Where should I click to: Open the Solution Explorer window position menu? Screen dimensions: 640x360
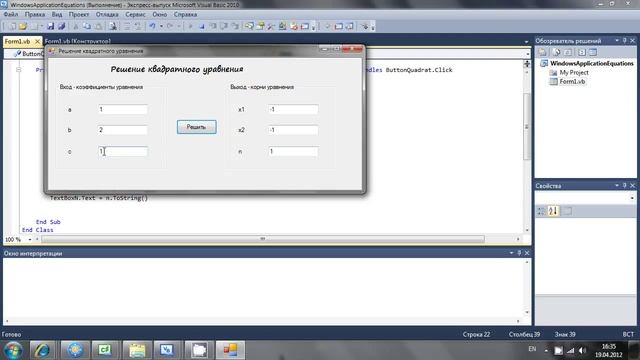617,41
